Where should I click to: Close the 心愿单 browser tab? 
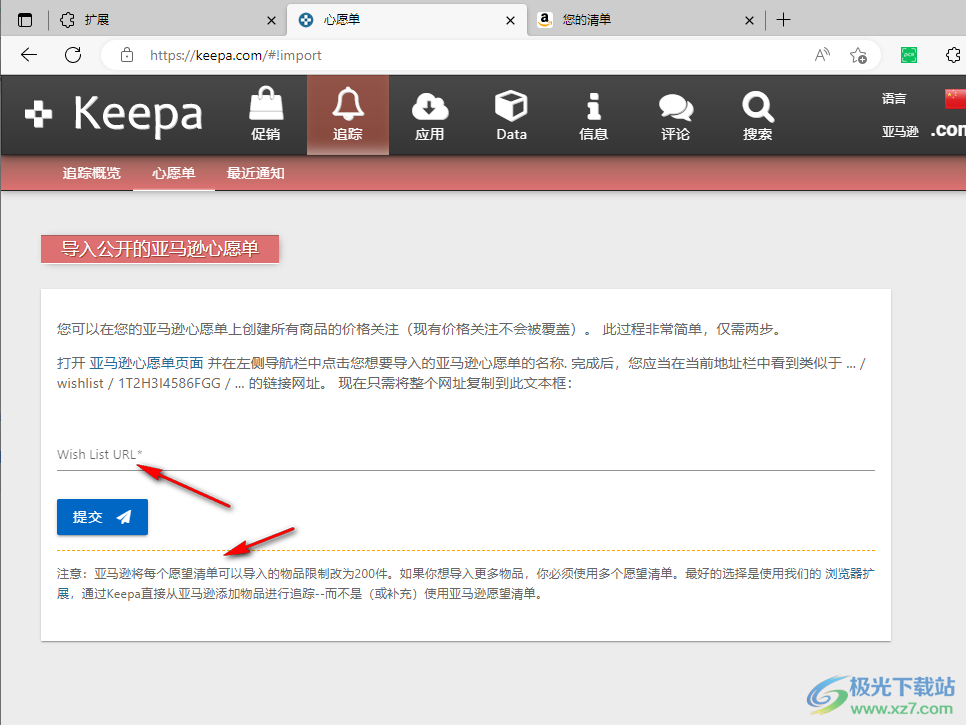(510, 20)
